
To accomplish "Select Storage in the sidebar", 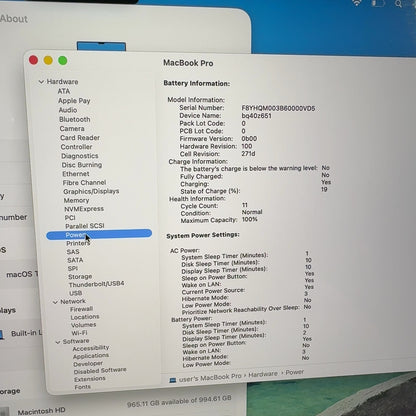I will point(80,277).
